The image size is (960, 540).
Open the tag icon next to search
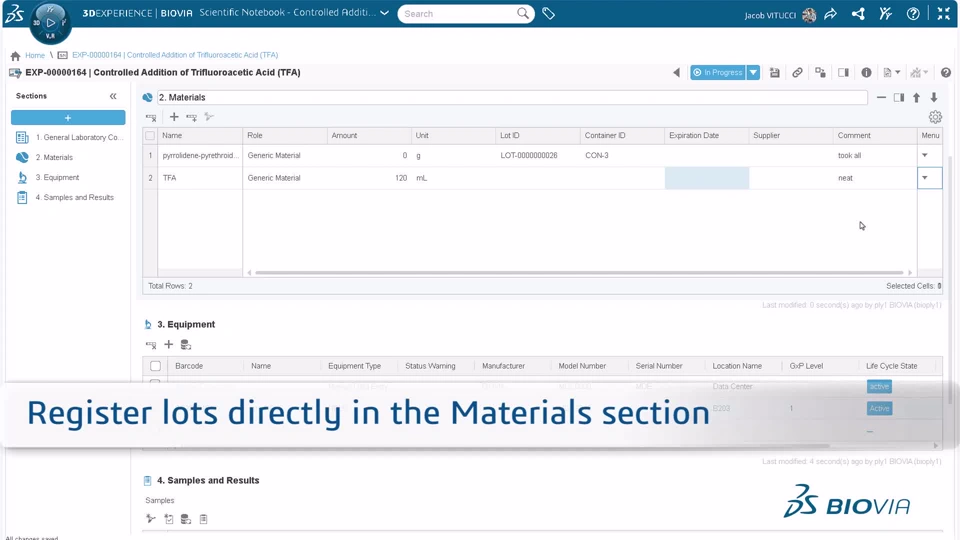tap(549, 13)
